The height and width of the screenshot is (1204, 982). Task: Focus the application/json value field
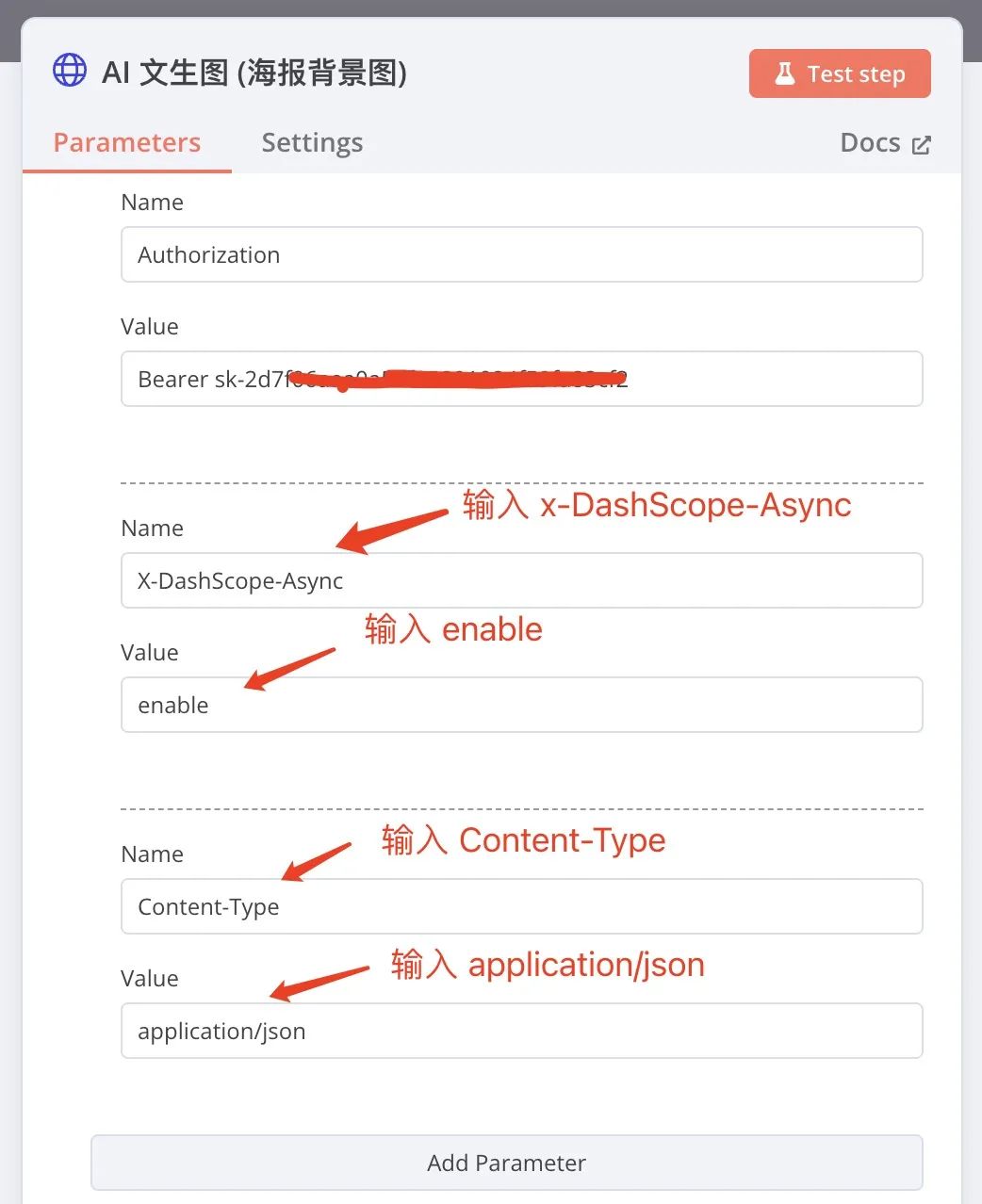(x=521, y=1031)
